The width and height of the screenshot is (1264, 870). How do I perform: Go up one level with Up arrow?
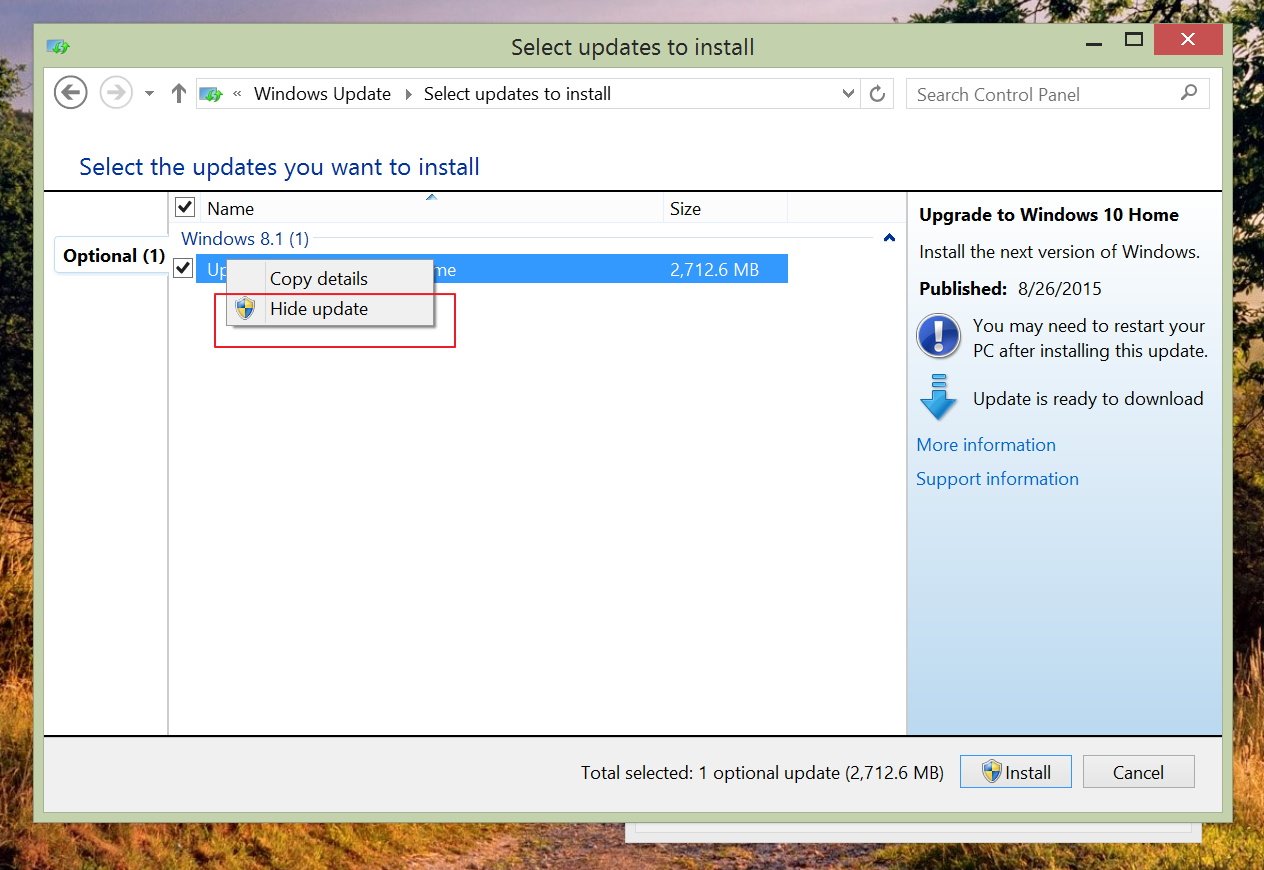click(x=179, y=93)
